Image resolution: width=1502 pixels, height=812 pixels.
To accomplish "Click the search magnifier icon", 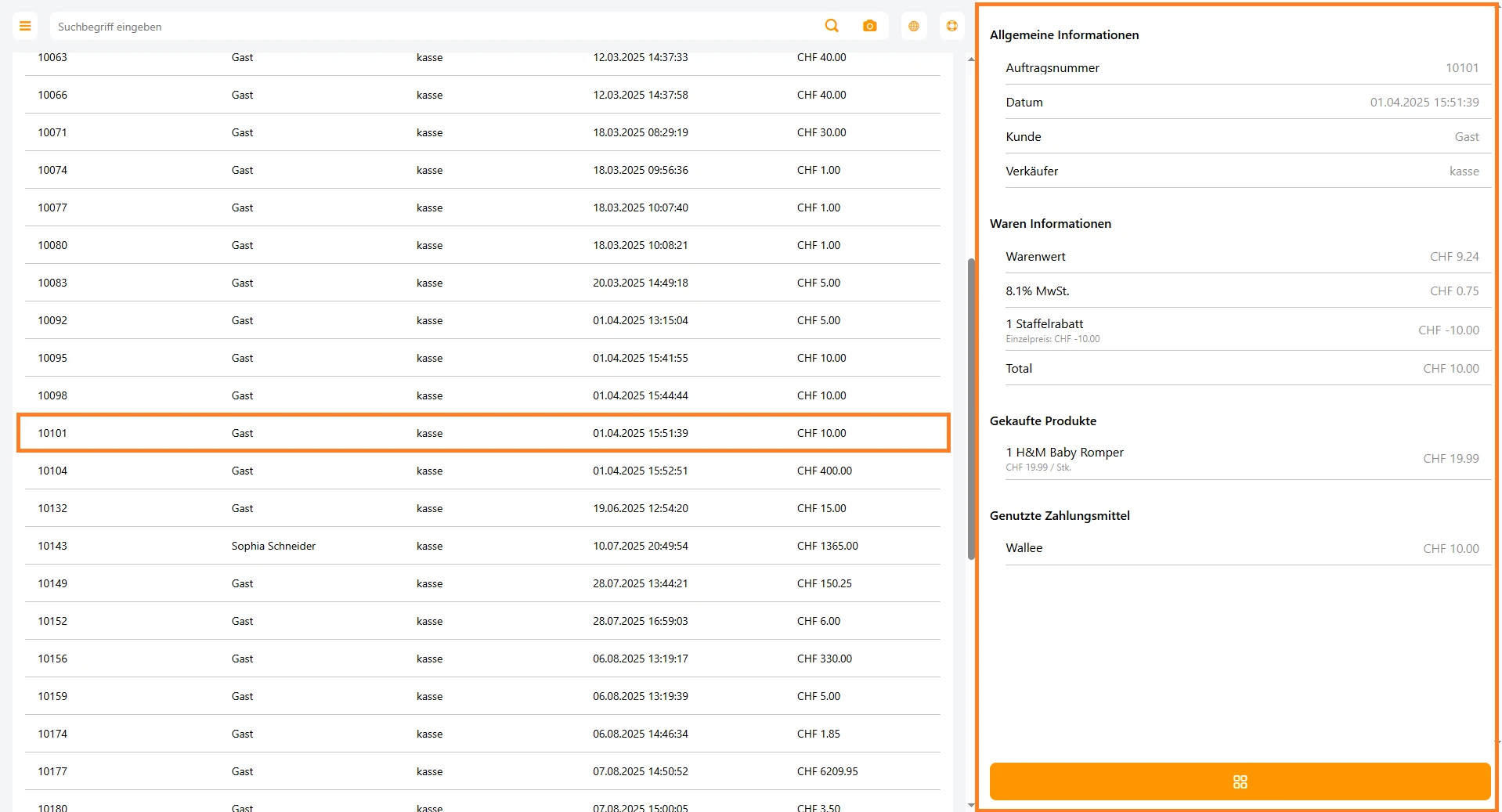I will [832, 26].
